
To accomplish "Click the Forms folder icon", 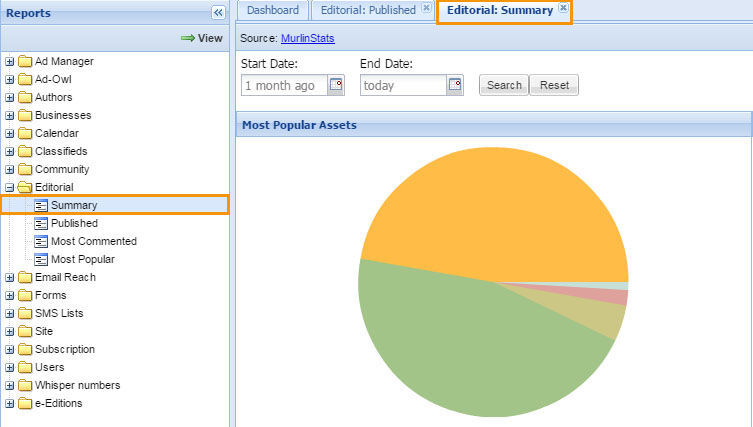I will coord(25,295).
